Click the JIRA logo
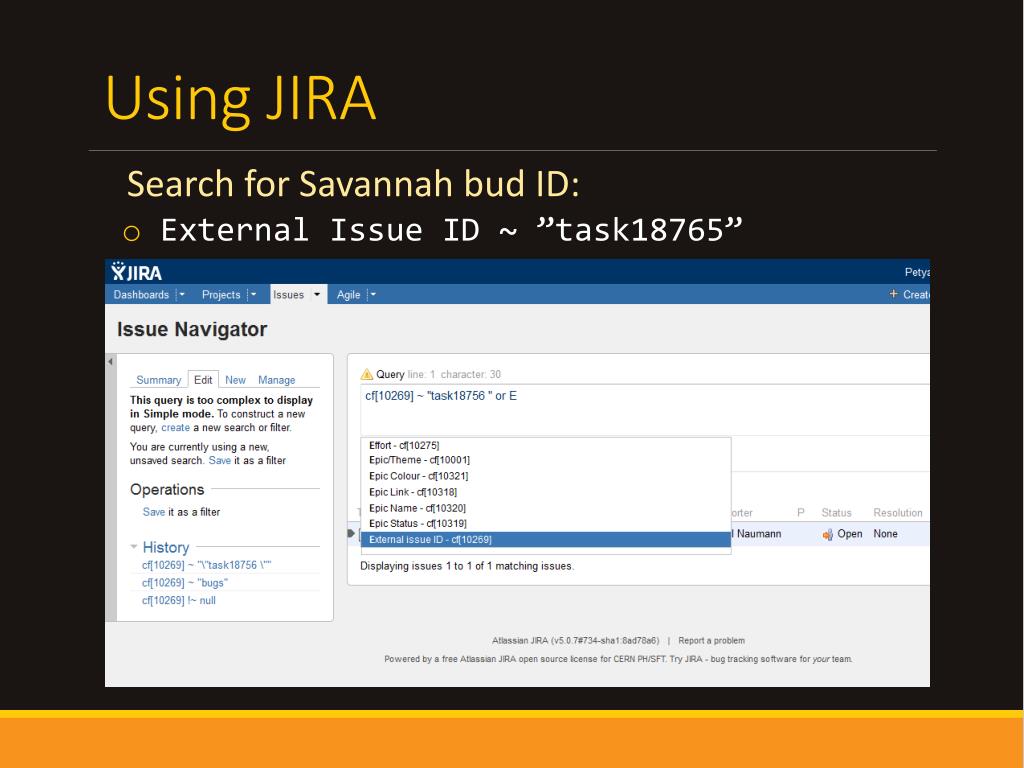The width and height of the screenshot is (1024, 768). click(x=136, y=272)
